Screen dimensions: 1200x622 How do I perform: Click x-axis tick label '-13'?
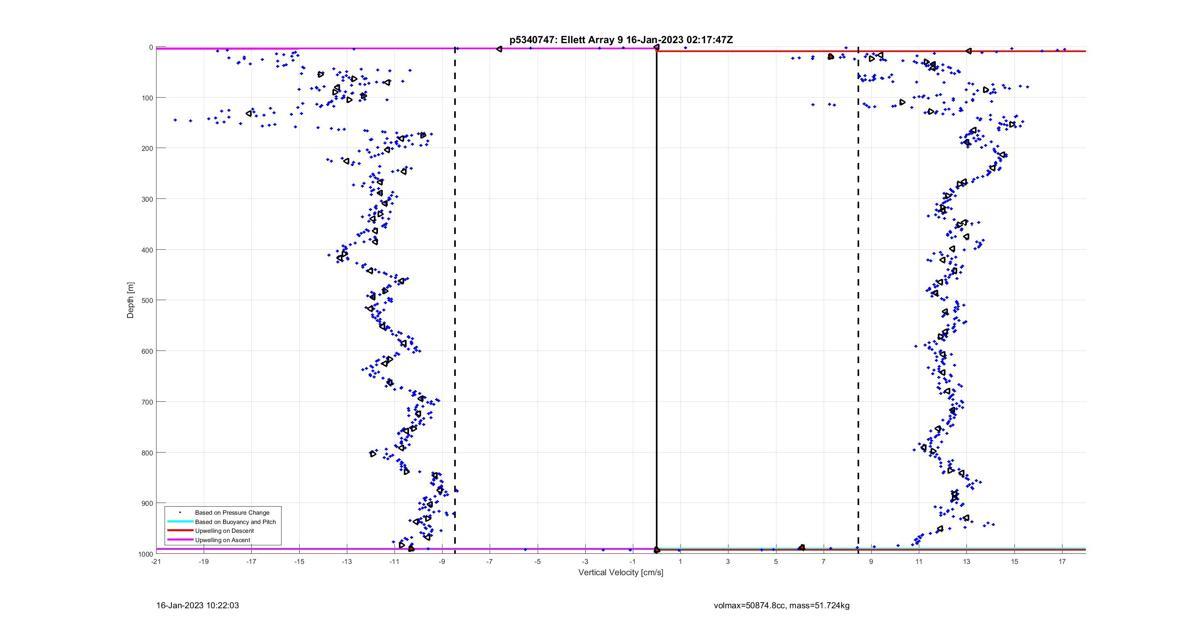click(347, 561)
